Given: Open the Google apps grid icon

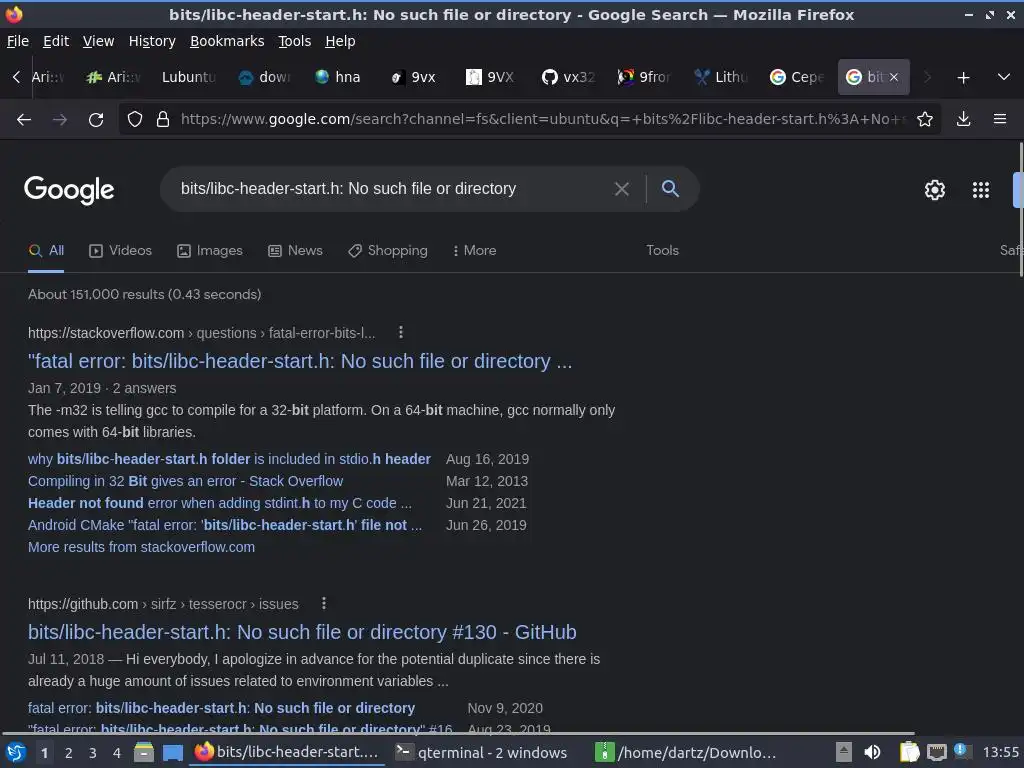Looking at the screenshot, I should pyautogui.click(x=981, y=190).
